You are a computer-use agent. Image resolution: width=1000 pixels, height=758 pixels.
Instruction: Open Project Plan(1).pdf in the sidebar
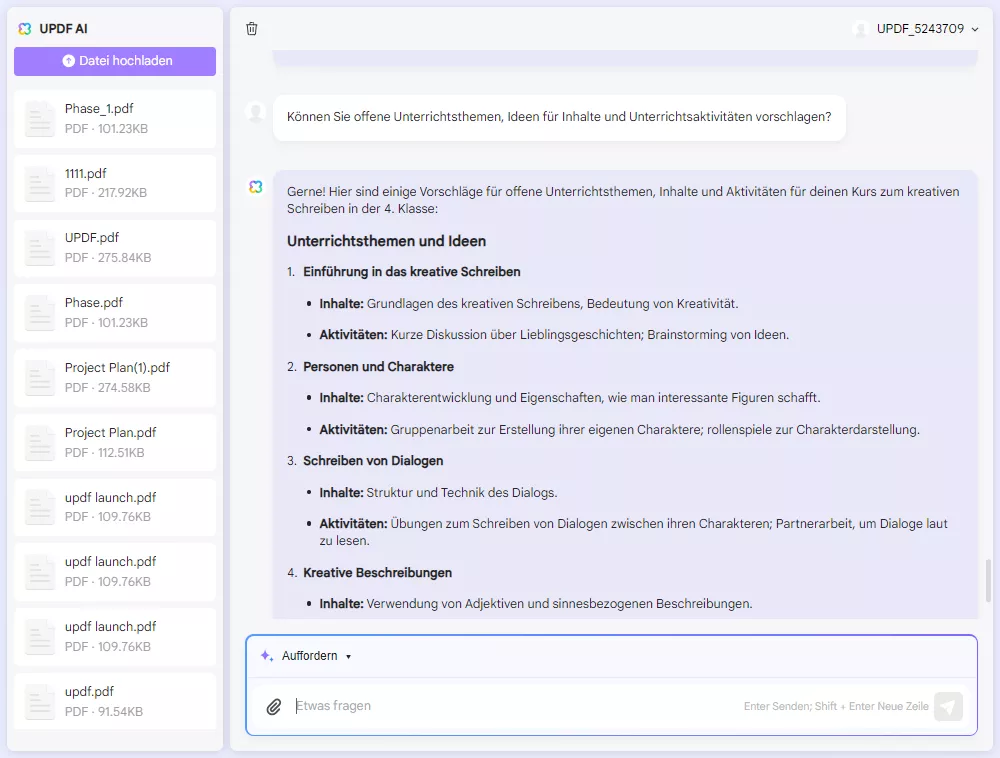click(x=114, y=376)
